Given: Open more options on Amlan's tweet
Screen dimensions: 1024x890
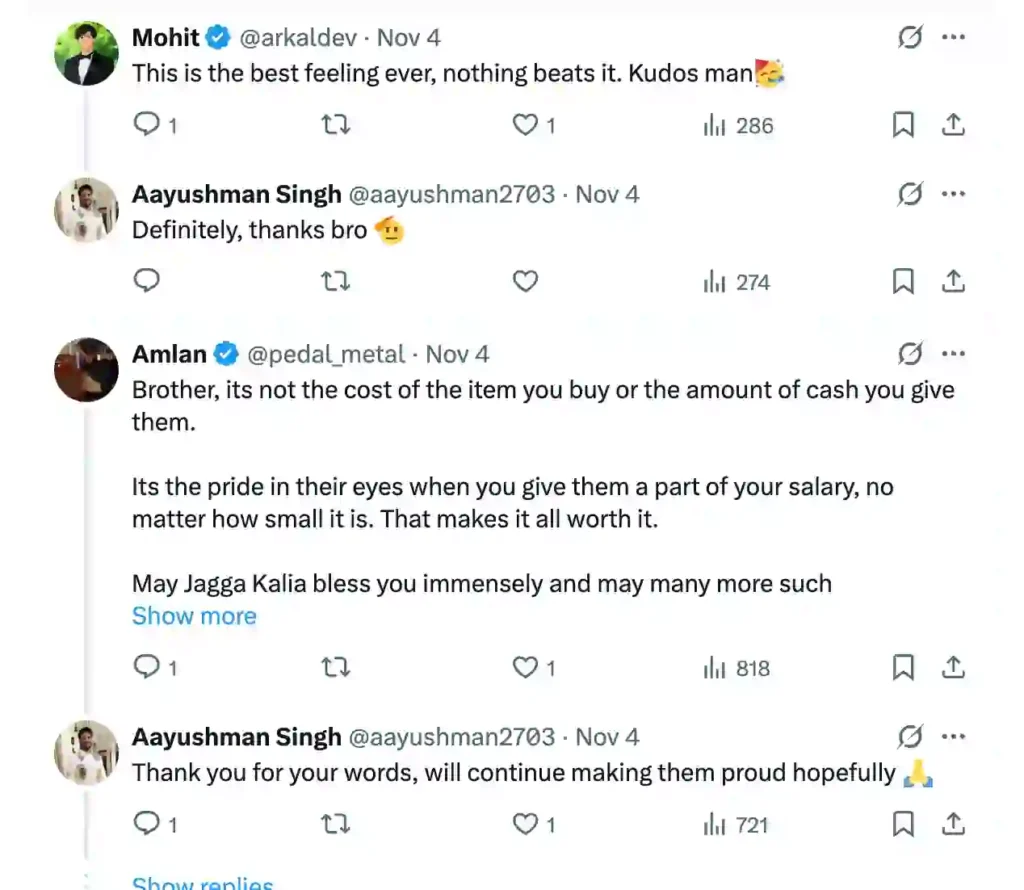Looking at the screenshot, I should [x=954, y=354].
